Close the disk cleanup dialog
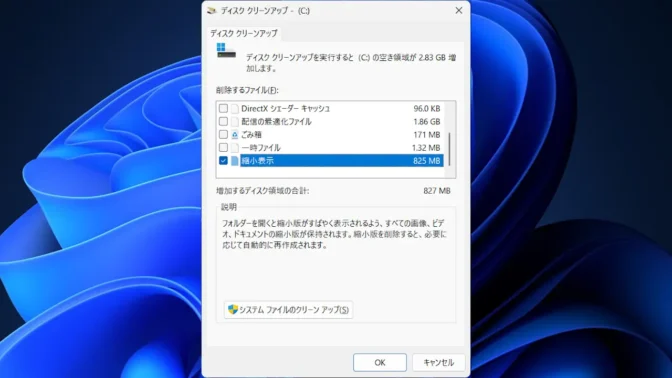Screen dimensions: 672x378 click(459, 10)
